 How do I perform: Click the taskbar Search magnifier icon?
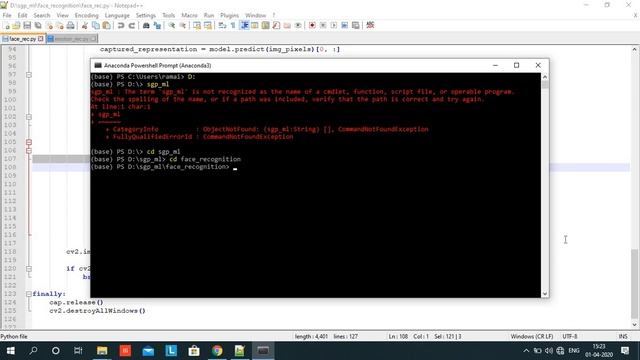(x=33, y=351)
